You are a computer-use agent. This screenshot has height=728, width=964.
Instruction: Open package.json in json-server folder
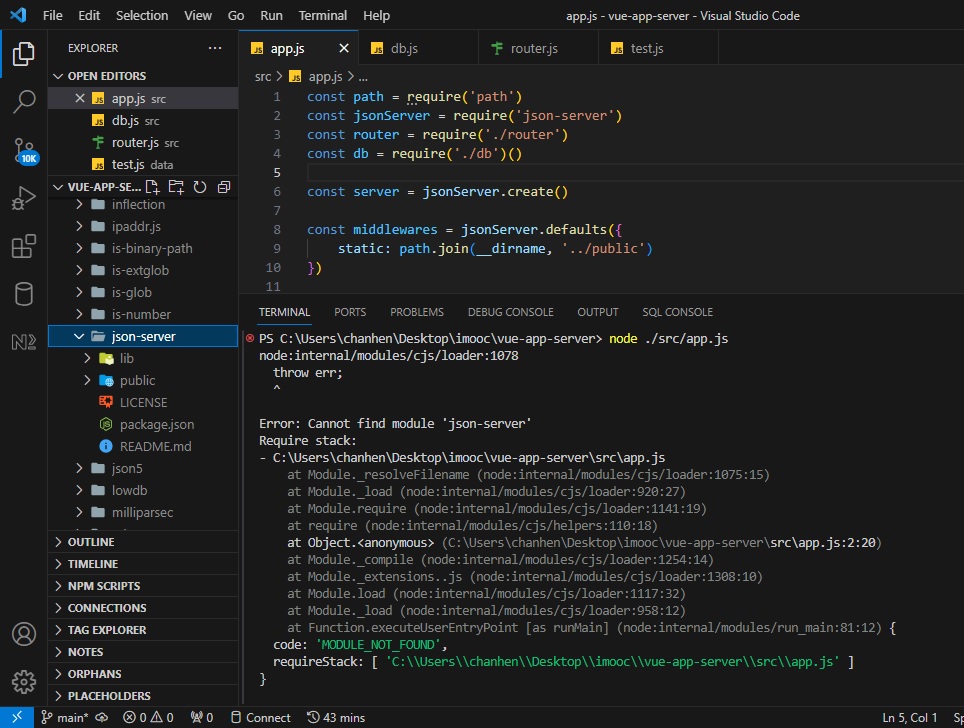pos(156,425)
